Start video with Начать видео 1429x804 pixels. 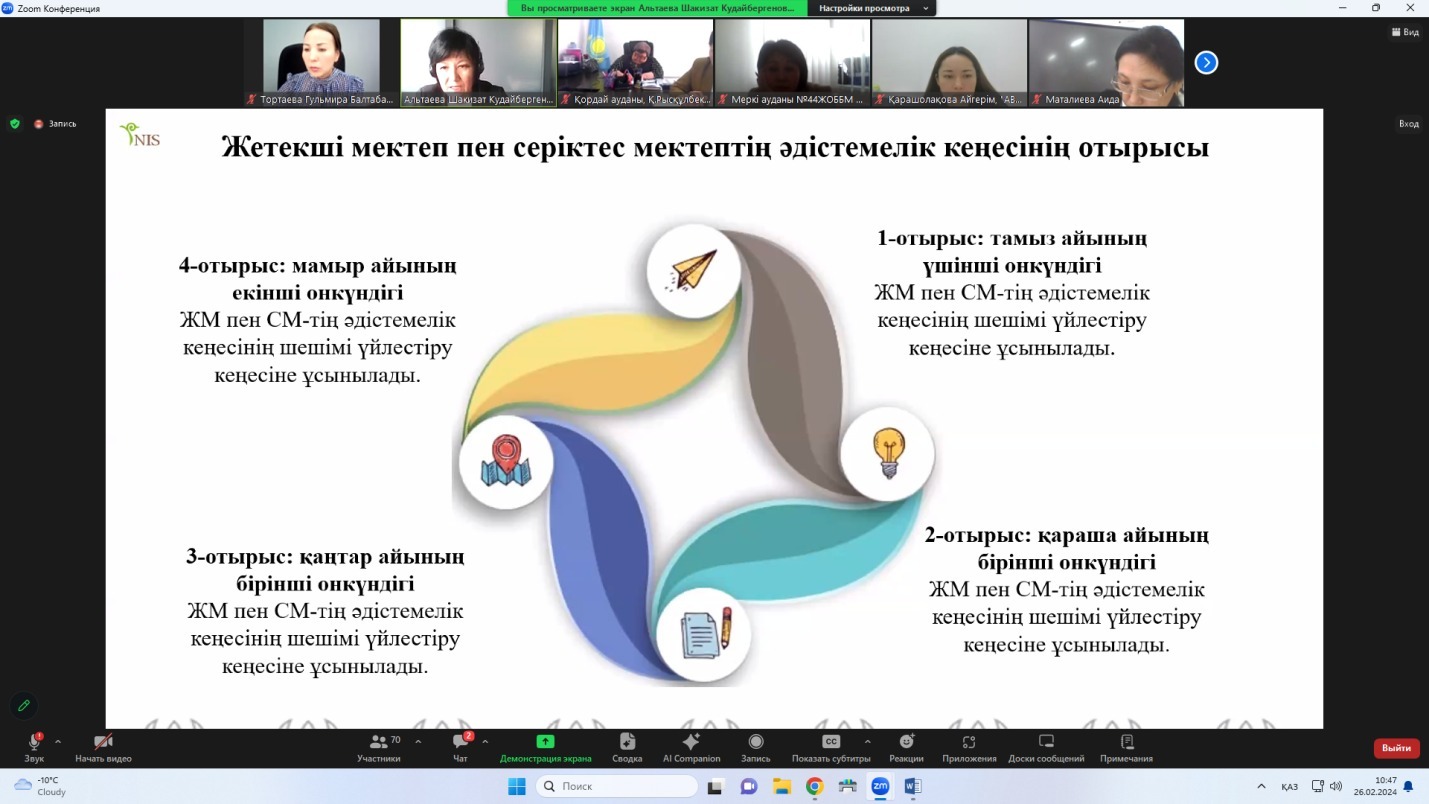(x=103, y=747)
